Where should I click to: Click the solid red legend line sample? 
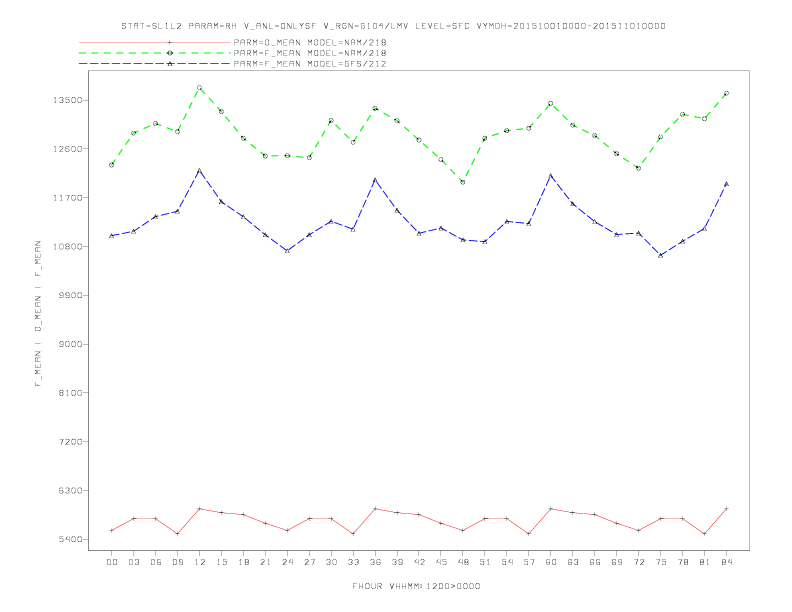[155, 42]
